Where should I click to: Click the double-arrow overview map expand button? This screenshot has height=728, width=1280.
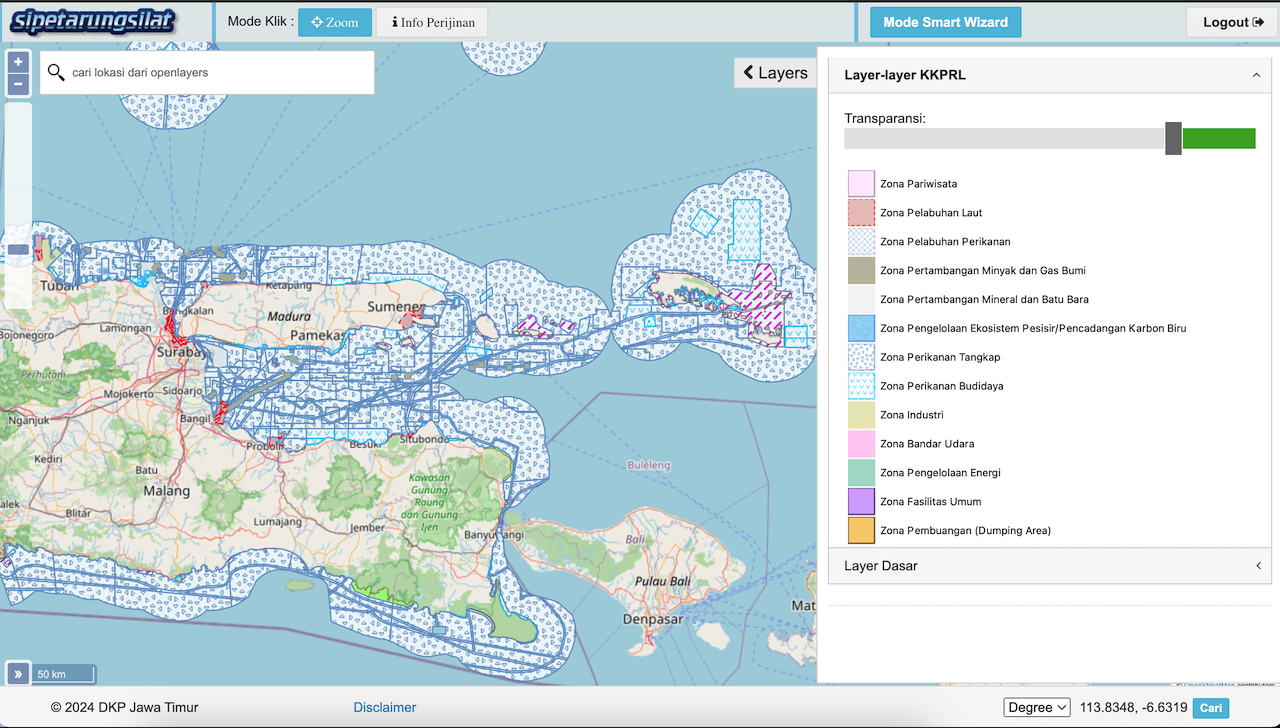coord(18,674)
